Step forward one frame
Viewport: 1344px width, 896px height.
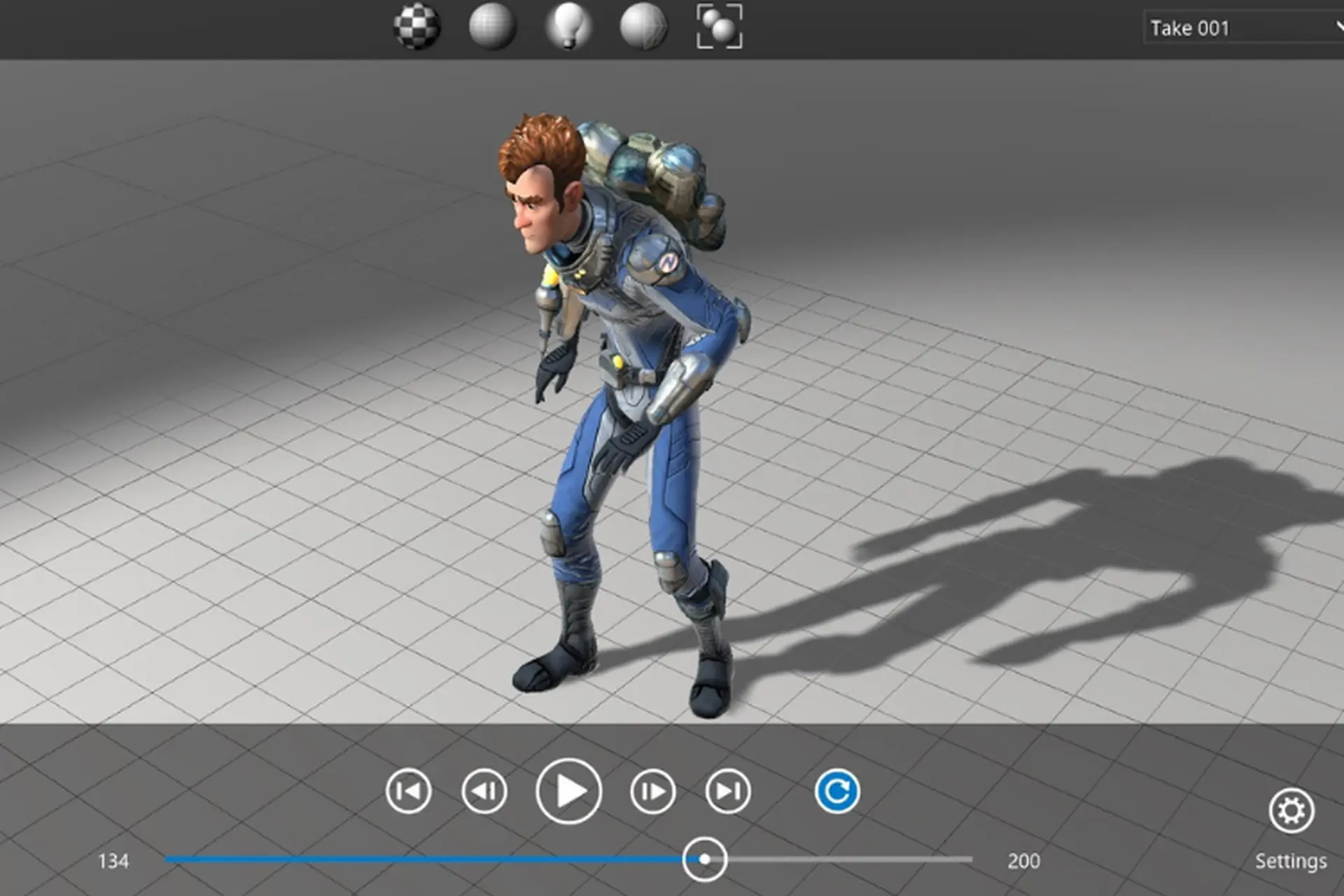click(652, 791)
